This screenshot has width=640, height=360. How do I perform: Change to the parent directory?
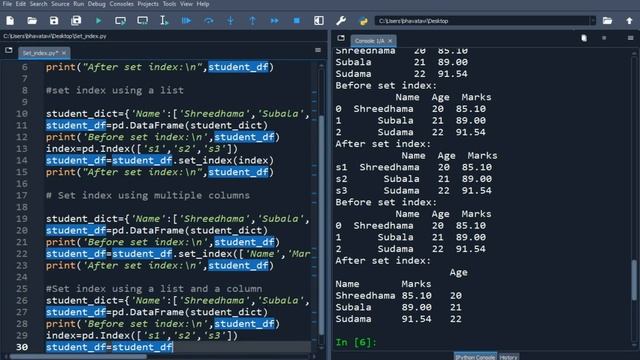[629, 21]
